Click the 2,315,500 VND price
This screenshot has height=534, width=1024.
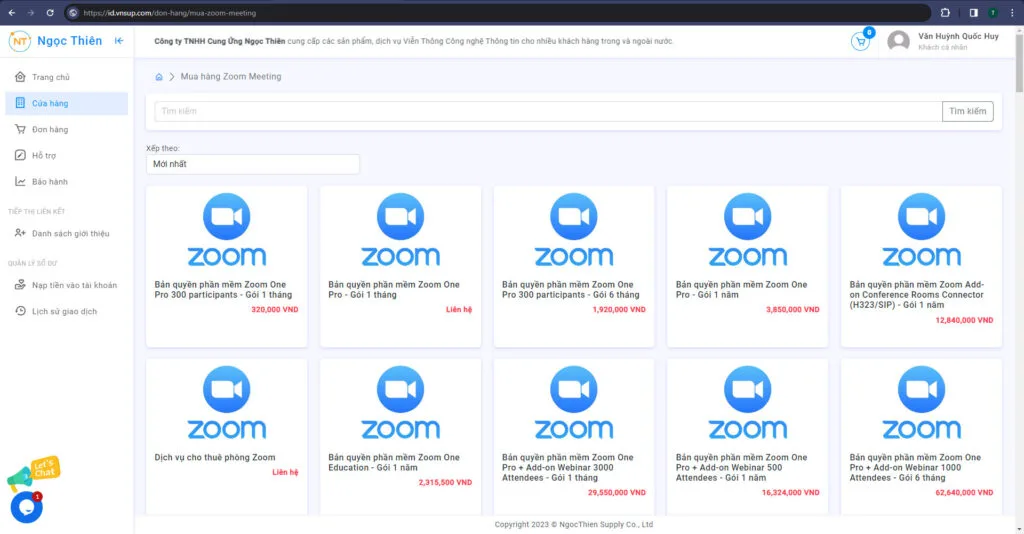pos(445,483)
